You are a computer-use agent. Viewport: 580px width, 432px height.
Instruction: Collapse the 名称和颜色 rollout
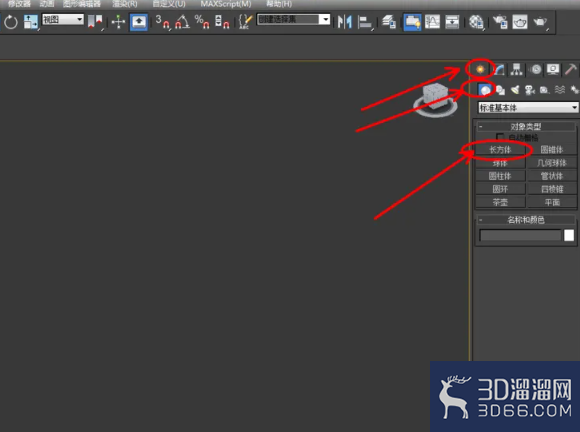526,220
